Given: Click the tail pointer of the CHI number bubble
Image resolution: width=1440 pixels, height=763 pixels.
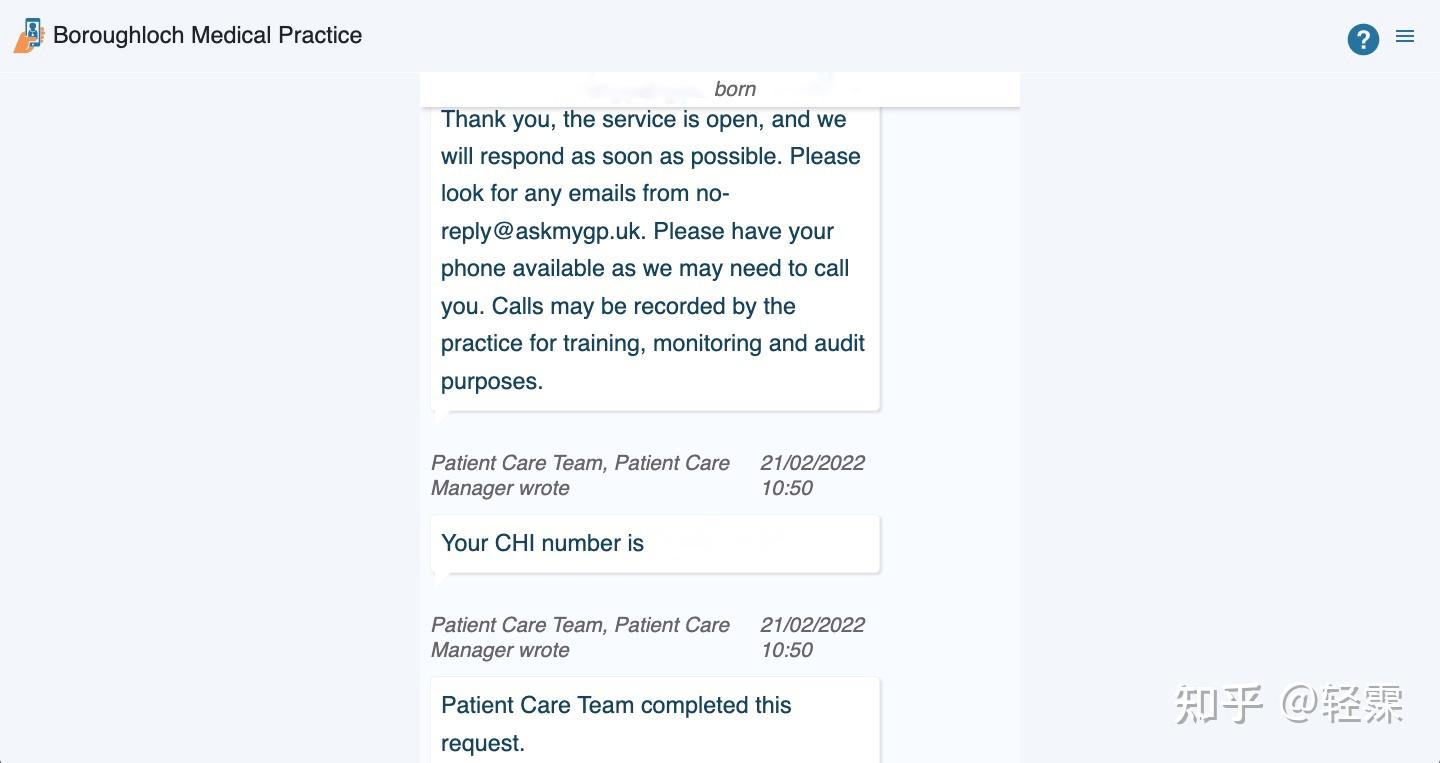Looking at the screenshot, I should [x=440, y=578].
